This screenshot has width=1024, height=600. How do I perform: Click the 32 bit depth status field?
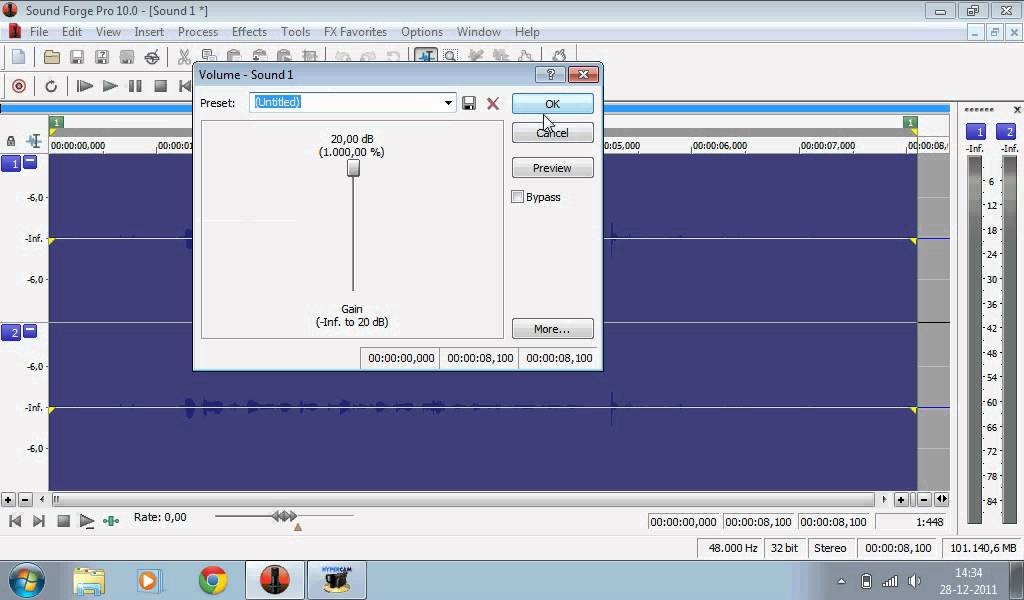click(x=784, y=548)
